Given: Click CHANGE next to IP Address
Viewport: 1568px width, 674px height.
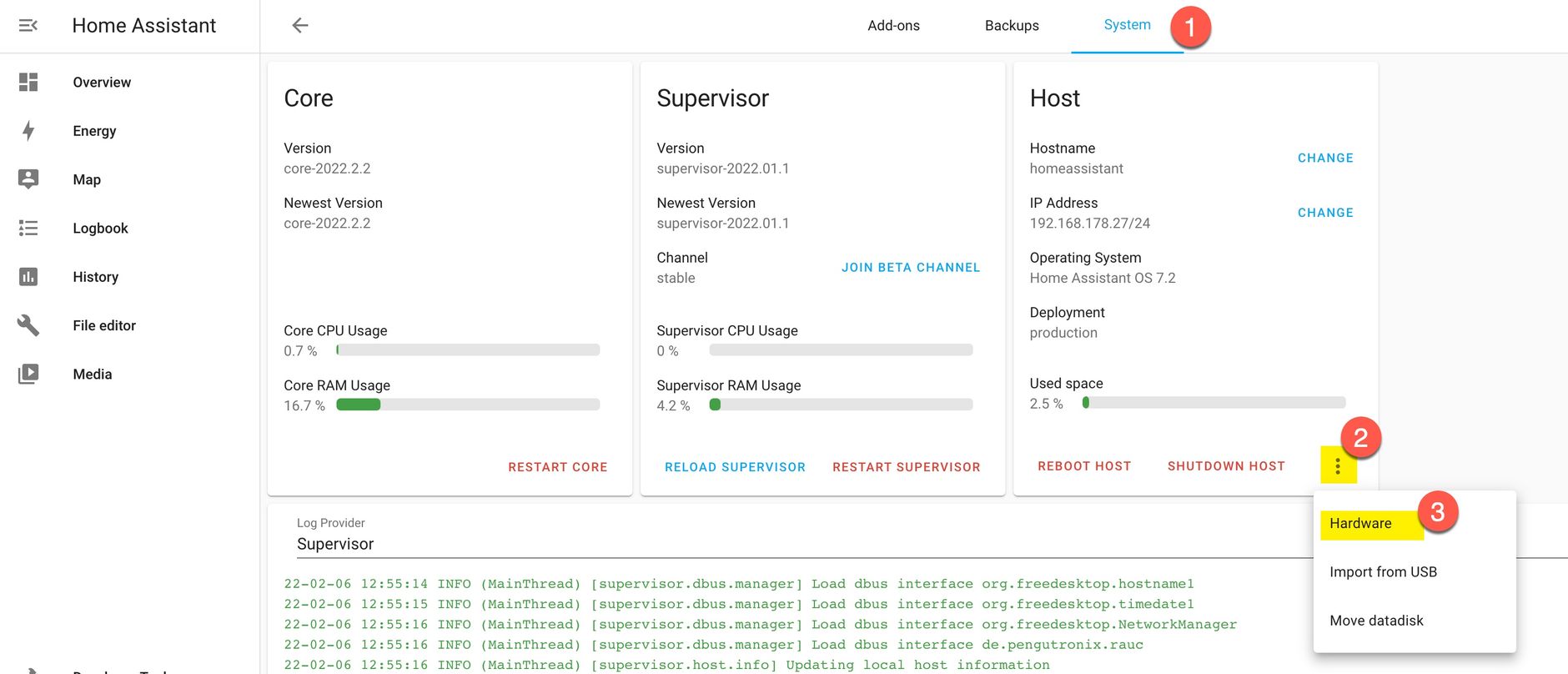Looking at the screenshot, I should click(1325, 213).
